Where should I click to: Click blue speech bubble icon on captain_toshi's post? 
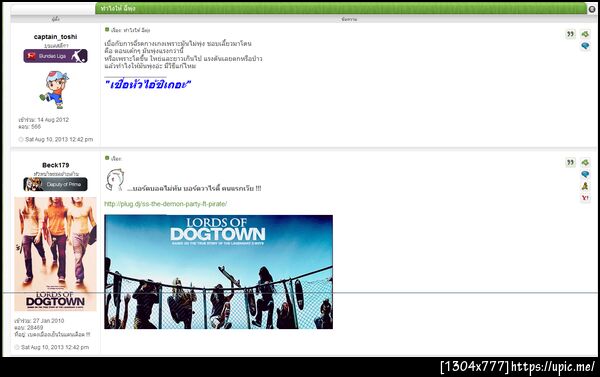(585, 46)
